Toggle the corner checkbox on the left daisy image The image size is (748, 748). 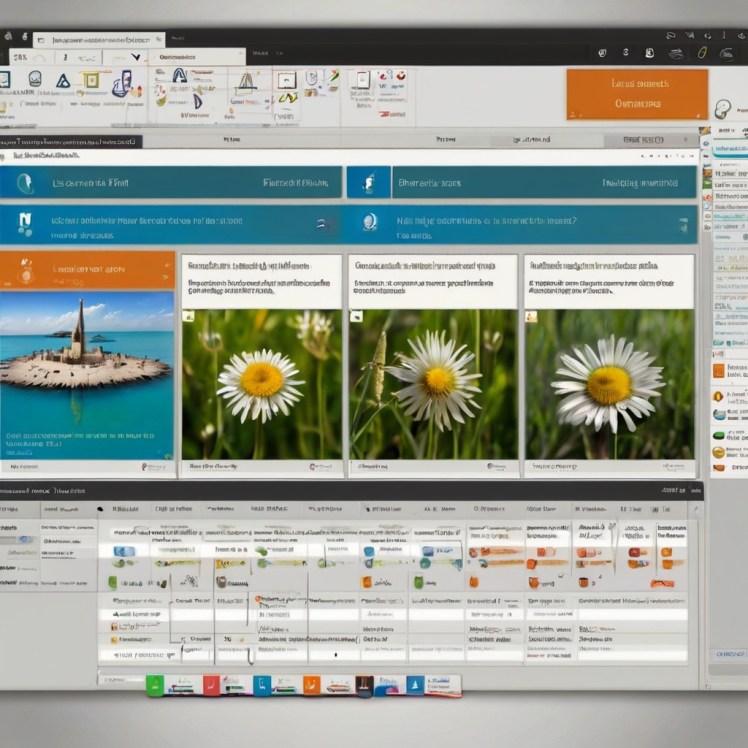coord(187,317)
